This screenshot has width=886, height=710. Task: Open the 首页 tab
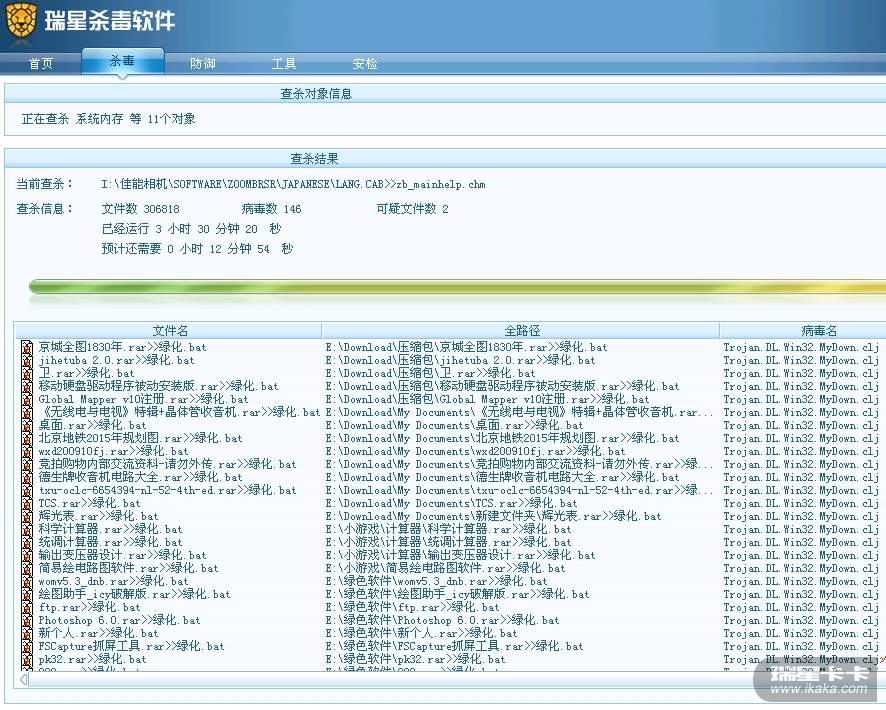41,63
